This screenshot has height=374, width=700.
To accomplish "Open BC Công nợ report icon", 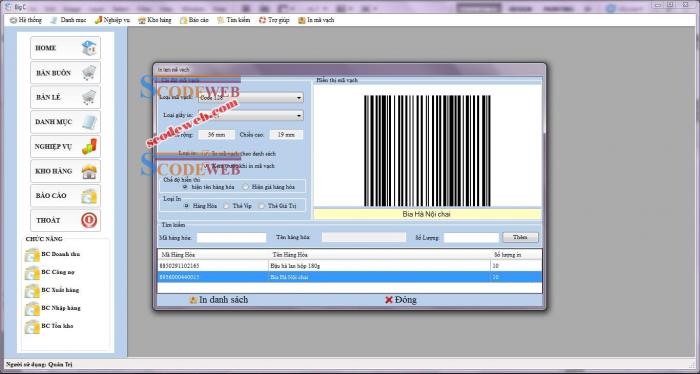I will coord(32,272).
